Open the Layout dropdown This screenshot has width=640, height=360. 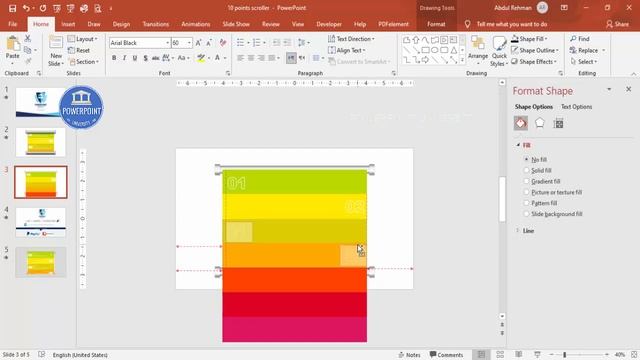click(x=83, y=39)
